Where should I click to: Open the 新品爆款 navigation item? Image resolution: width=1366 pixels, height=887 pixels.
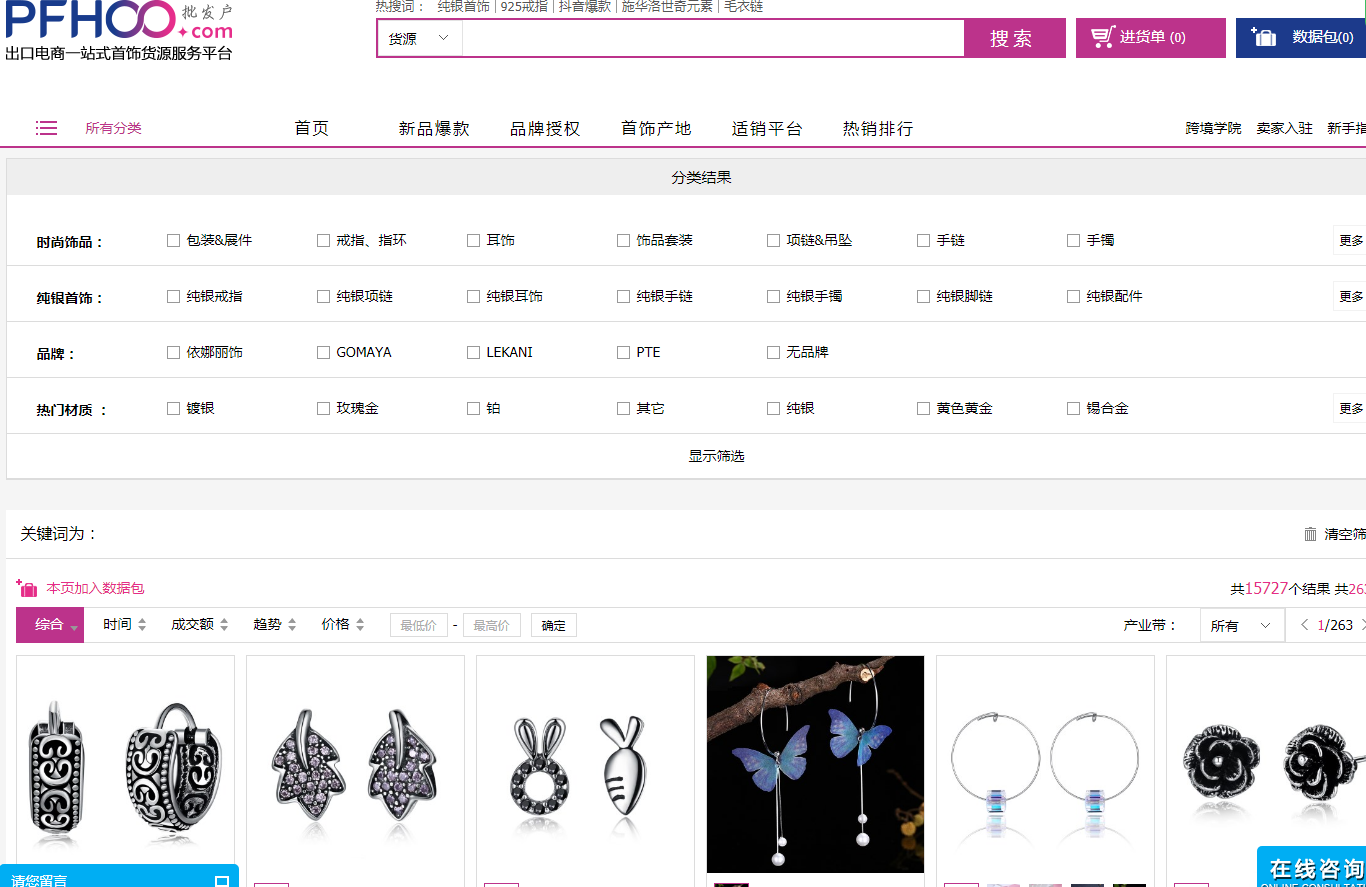click(x=433, y=128)
